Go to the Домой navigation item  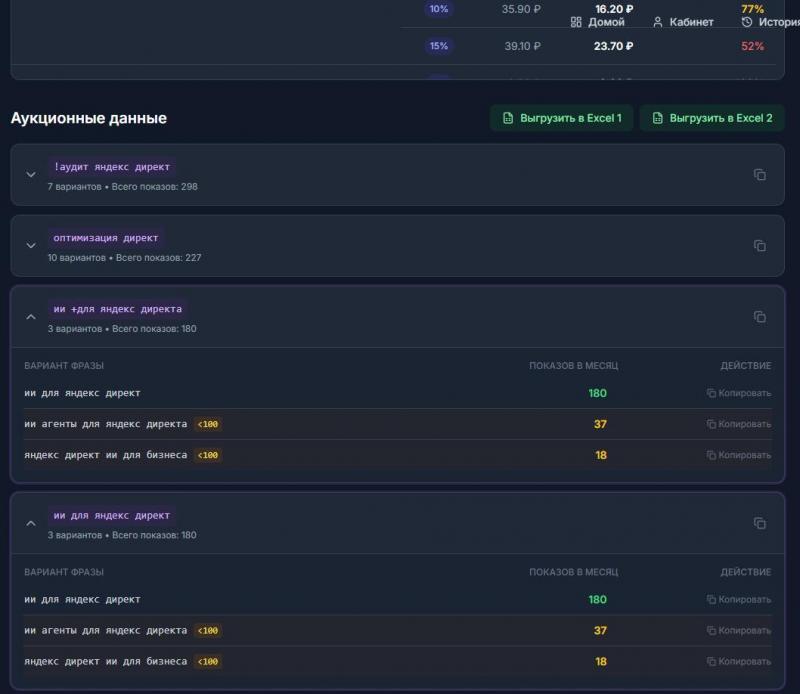tap(597, 22)
